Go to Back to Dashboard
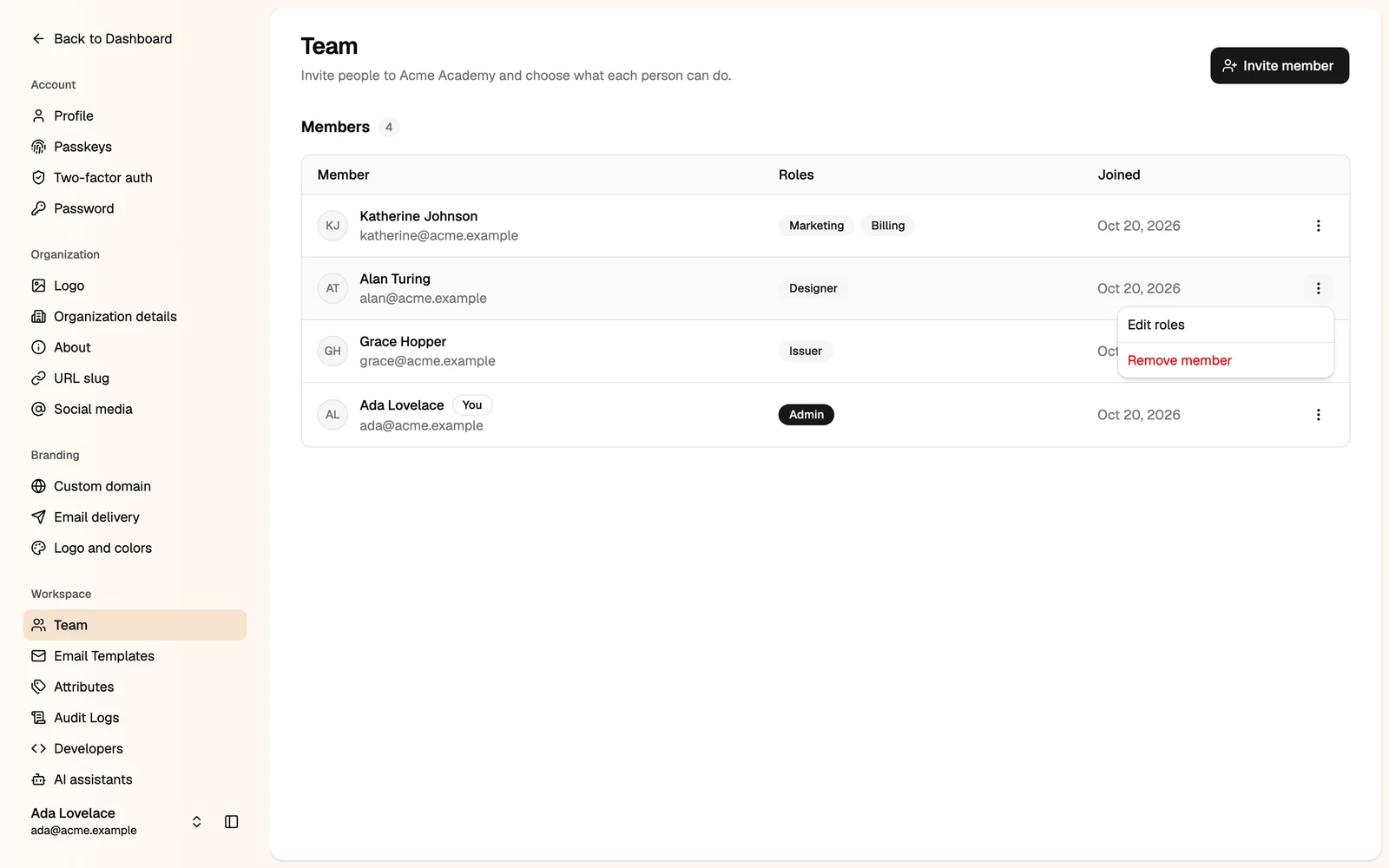 [x=102, y=38]
